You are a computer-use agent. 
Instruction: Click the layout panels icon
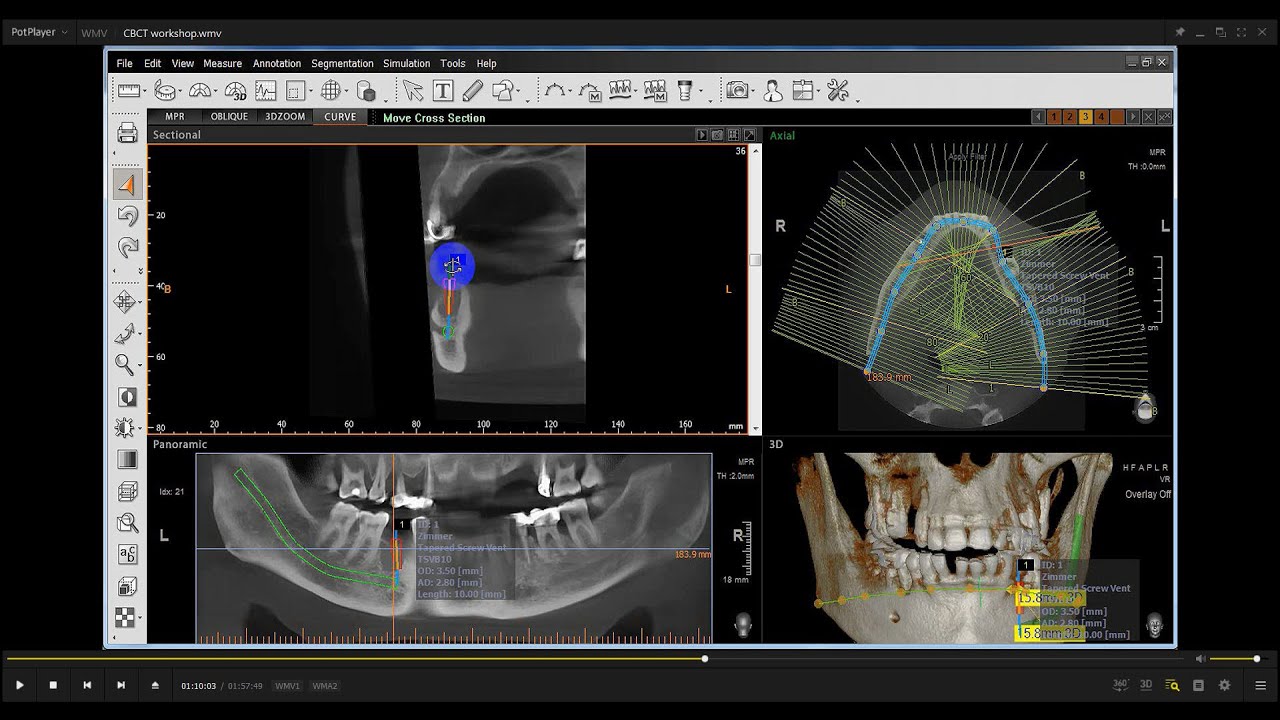point(802,91)
